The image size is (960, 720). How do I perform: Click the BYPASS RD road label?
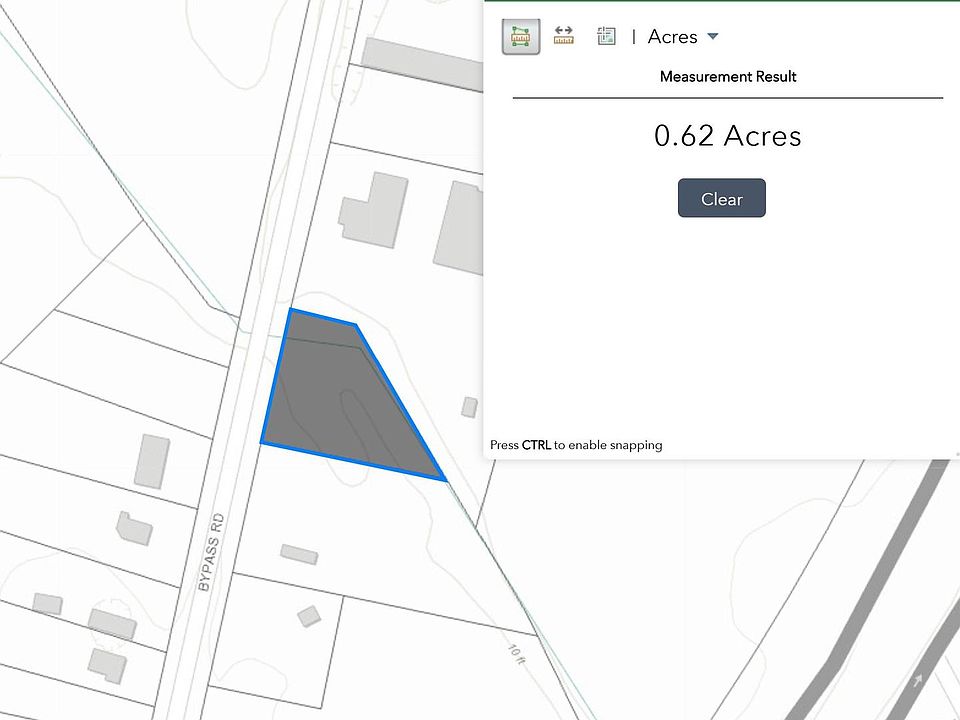(212, 552)
